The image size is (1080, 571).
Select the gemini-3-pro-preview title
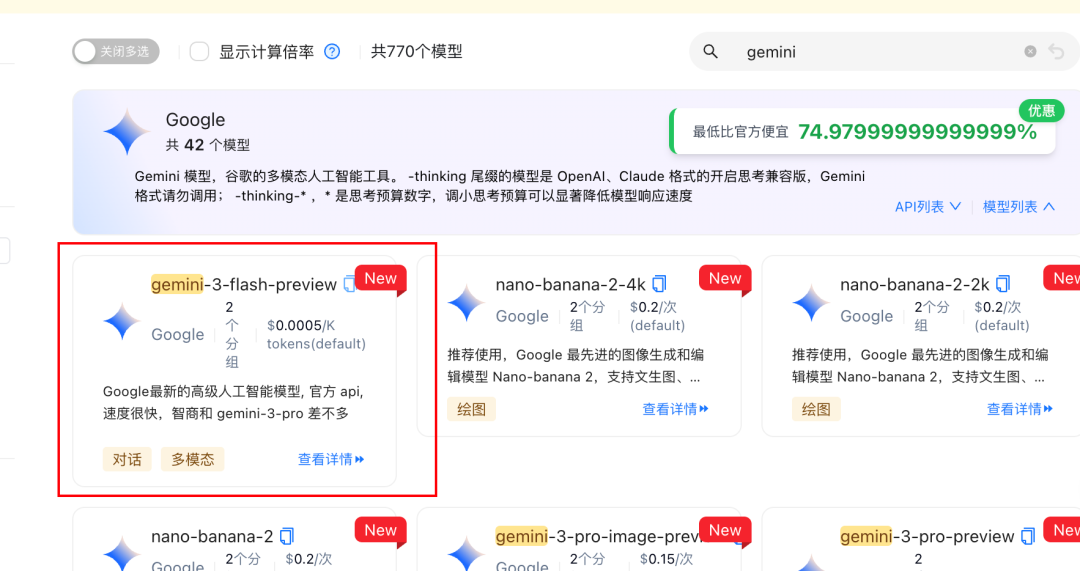tap(927, 537)
